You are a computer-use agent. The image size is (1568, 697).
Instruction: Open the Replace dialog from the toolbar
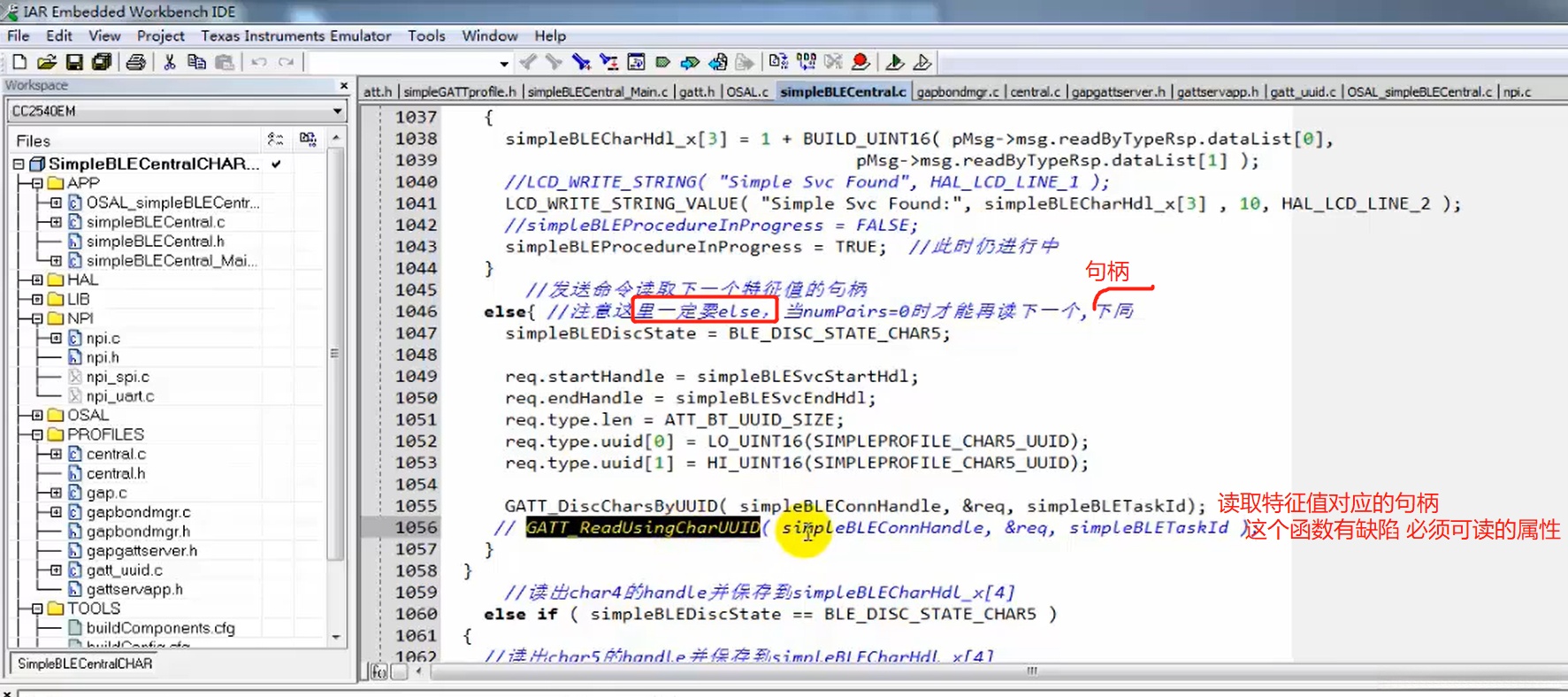click(x=608, y=62)
